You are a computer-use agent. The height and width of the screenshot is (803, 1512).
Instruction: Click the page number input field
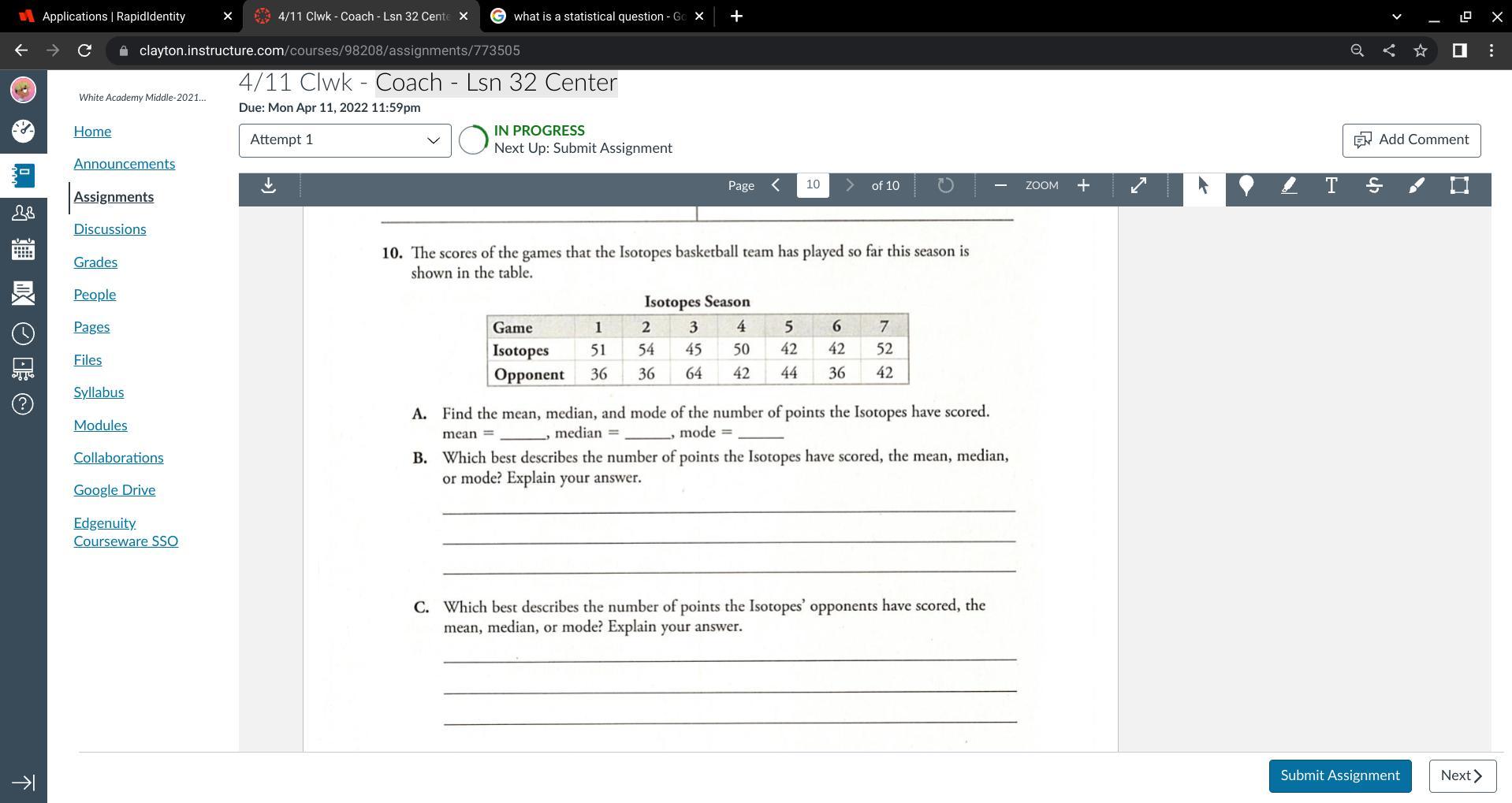click(813, 185)
